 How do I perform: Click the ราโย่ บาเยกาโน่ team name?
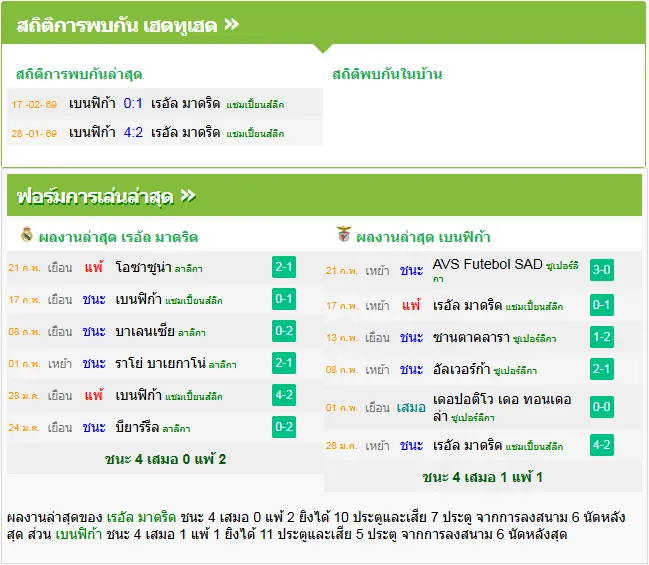pos(161,363)
